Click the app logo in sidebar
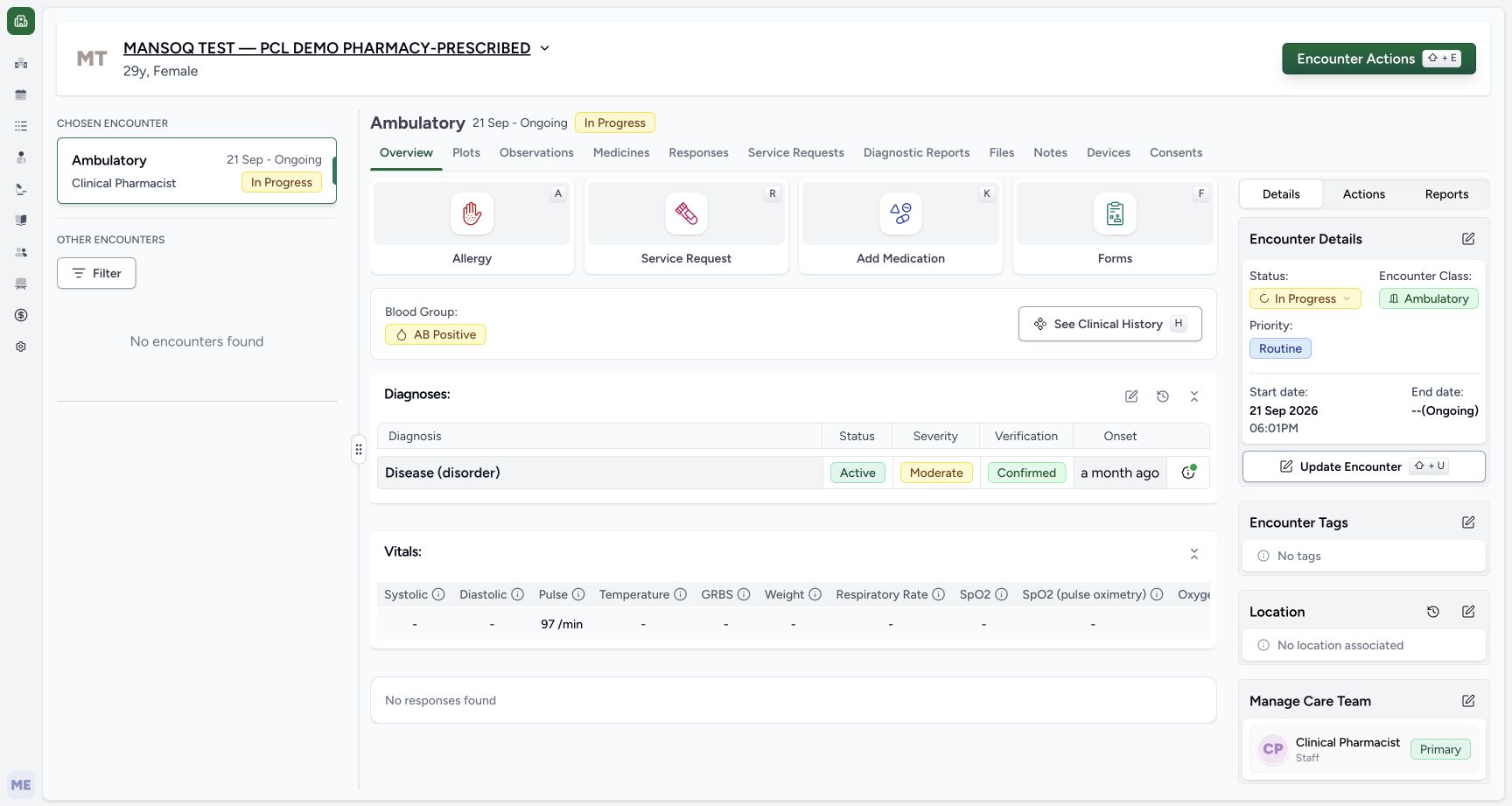Image resolution: width=1512 pixels, height=806 pixels. [x=21, y=21]
